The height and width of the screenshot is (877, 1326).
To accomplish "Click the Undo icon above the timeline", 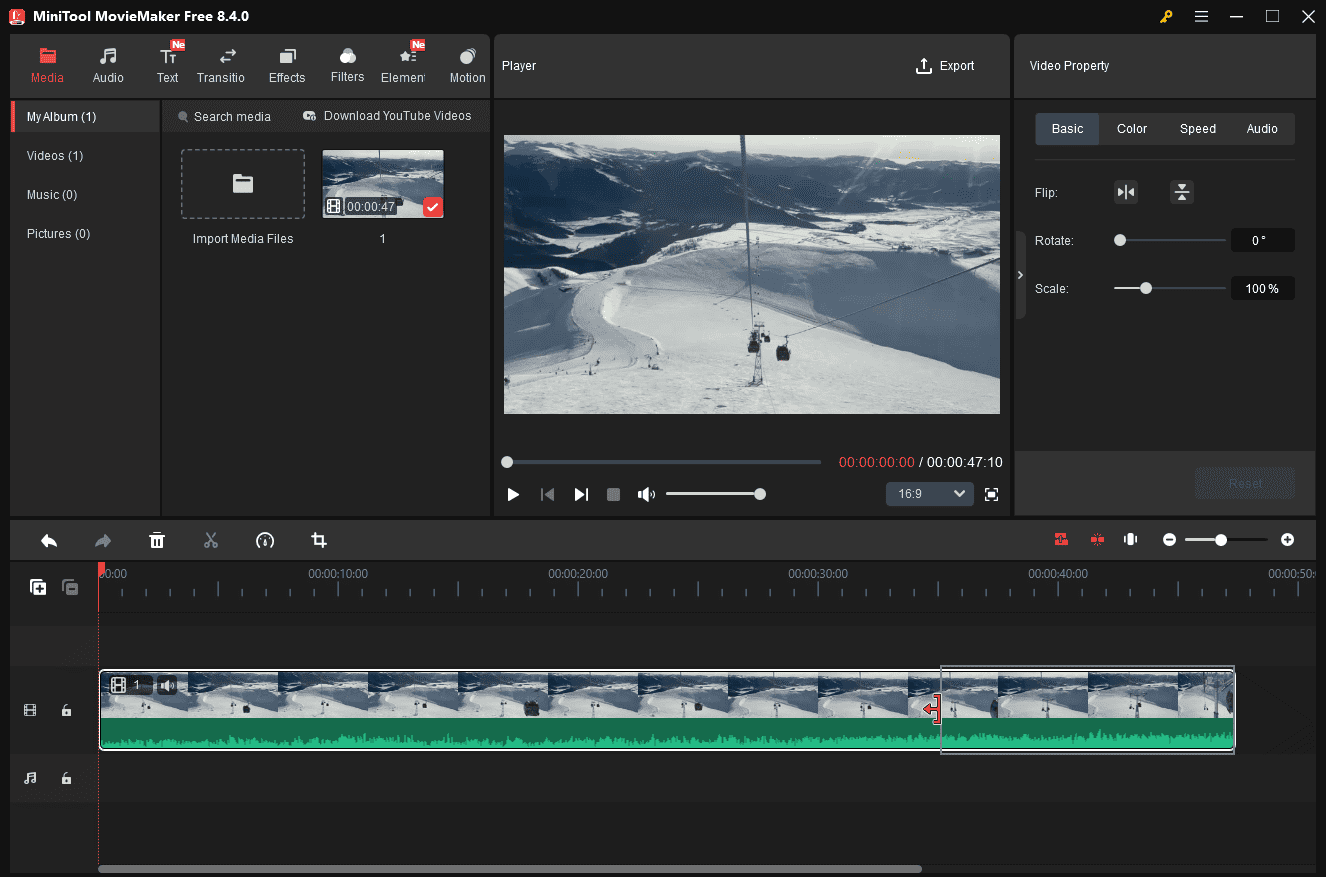I will pos(49,540).
